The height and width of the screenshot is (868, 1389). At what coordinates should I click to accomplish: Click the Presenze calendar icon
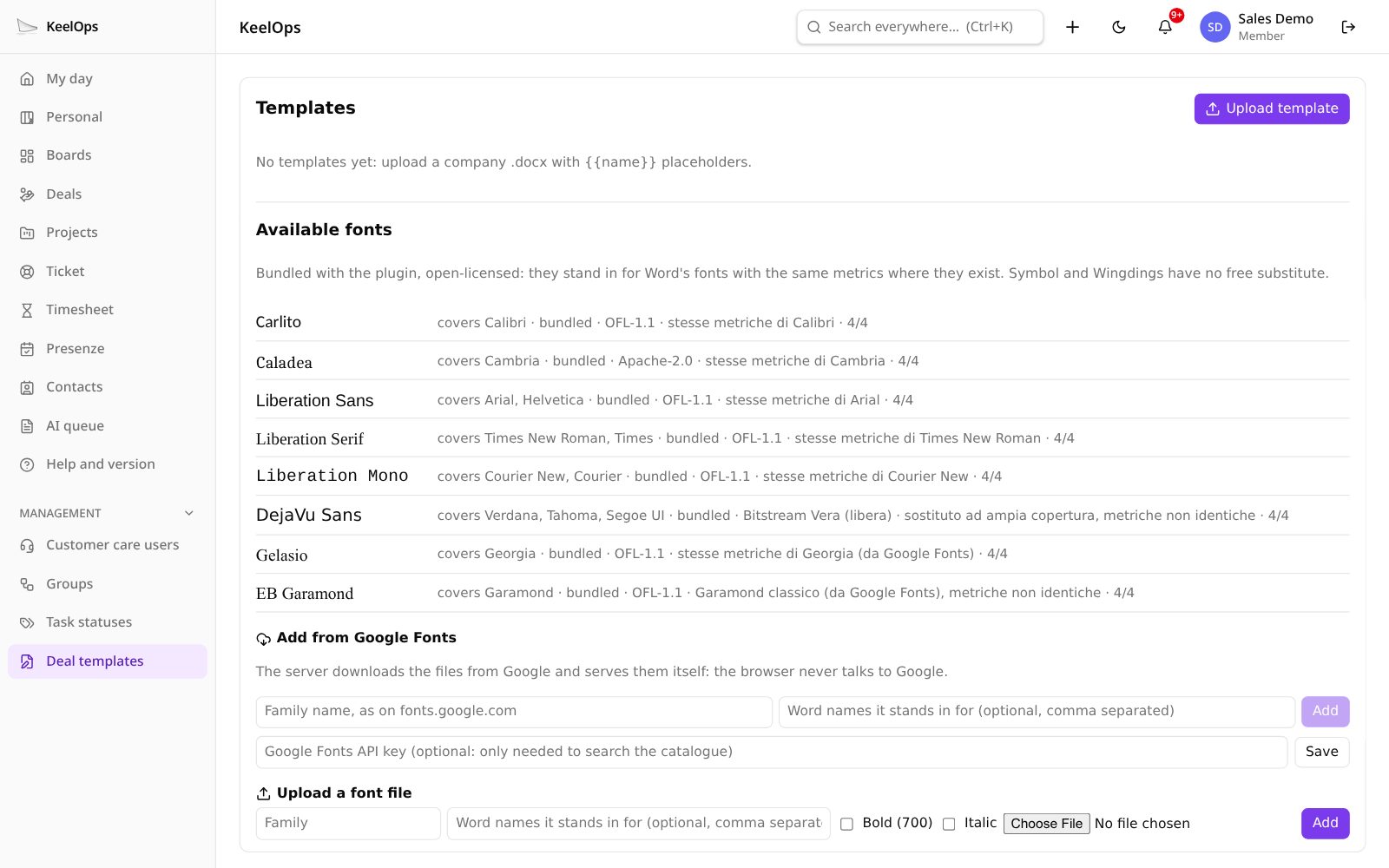click(x=27, y=349)
